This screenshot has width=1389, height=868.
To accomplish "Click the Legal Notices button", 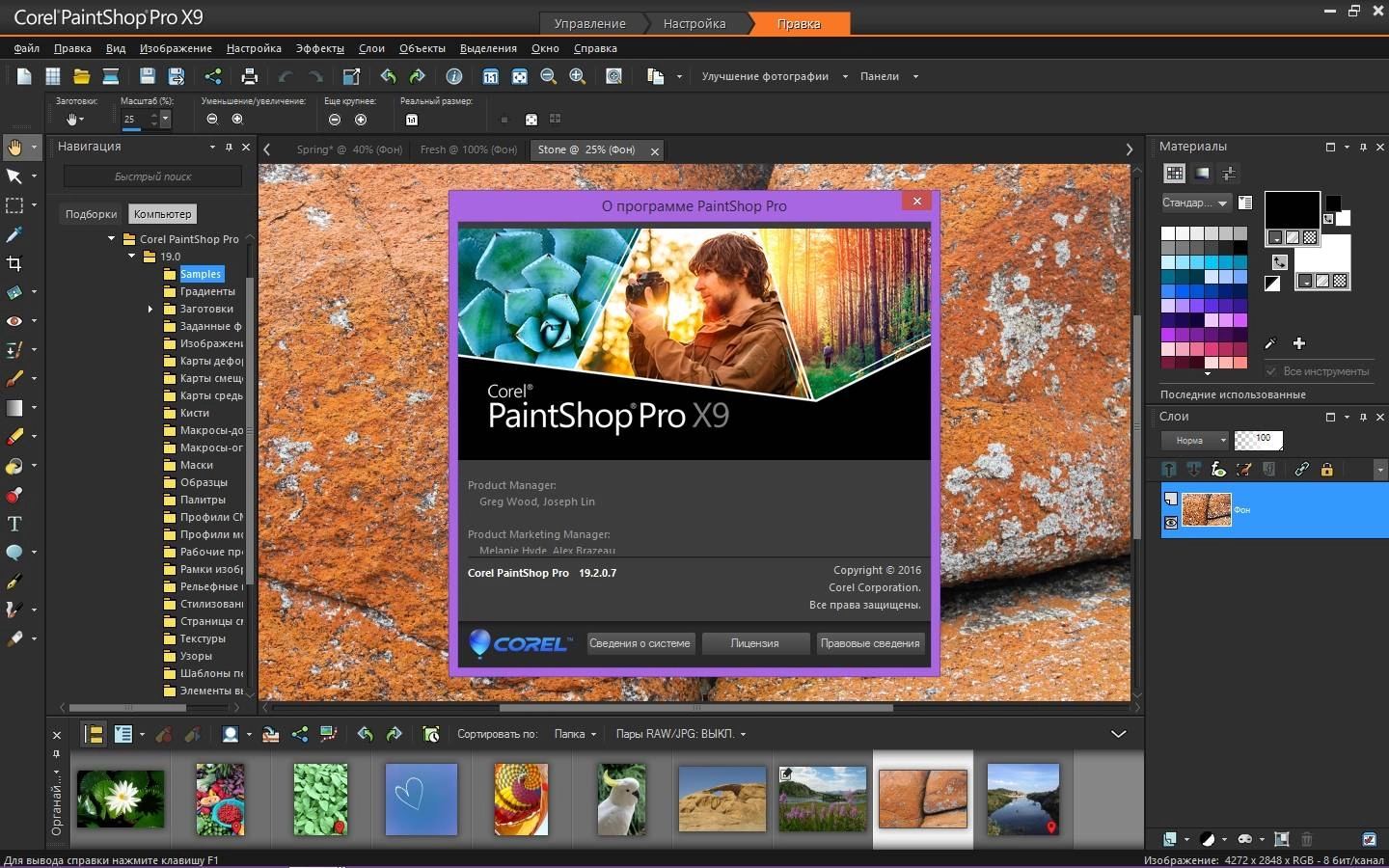I will [870, 643].
